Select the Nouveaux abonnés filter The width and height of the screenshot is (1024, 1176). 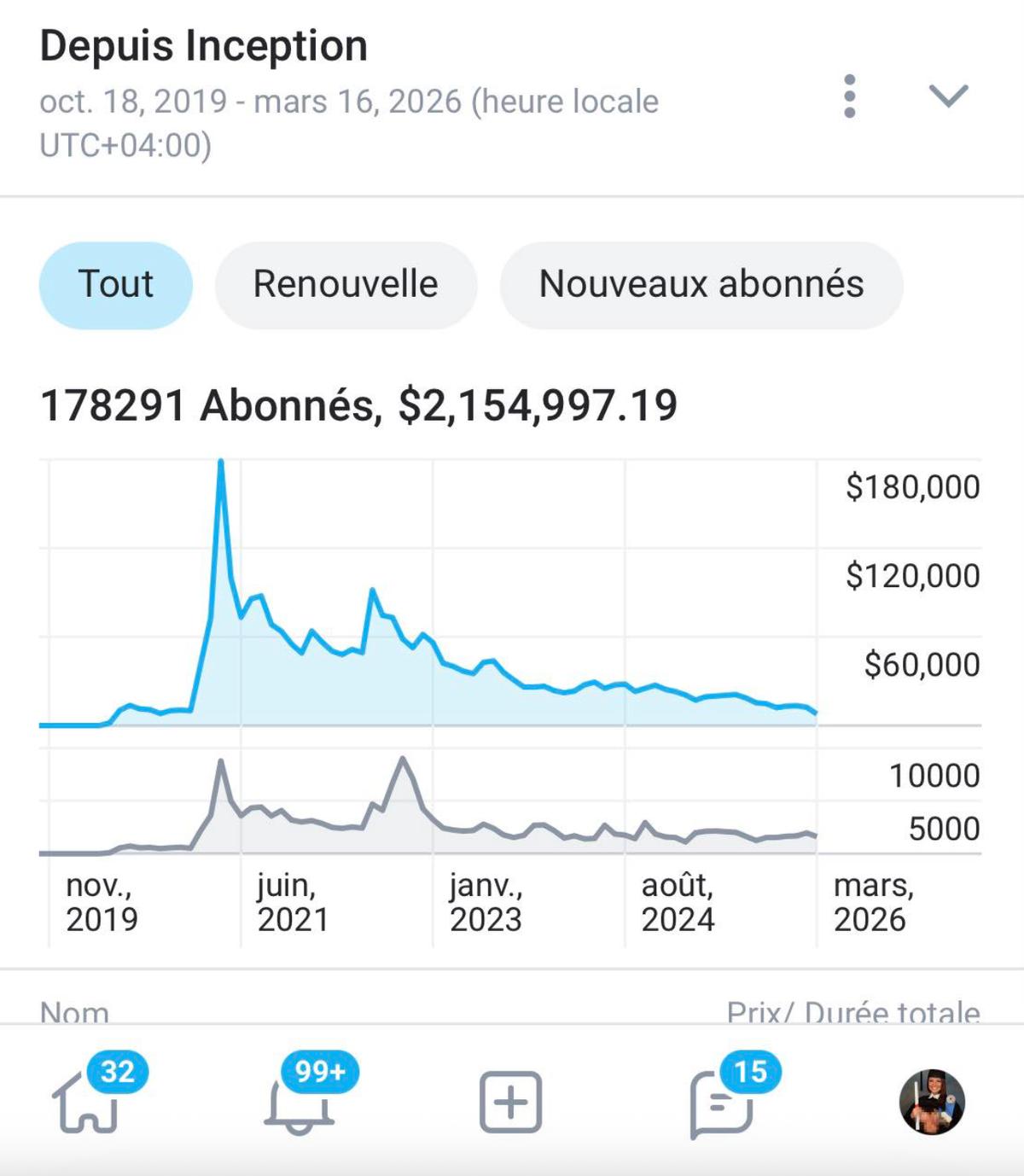coord(701,285)
